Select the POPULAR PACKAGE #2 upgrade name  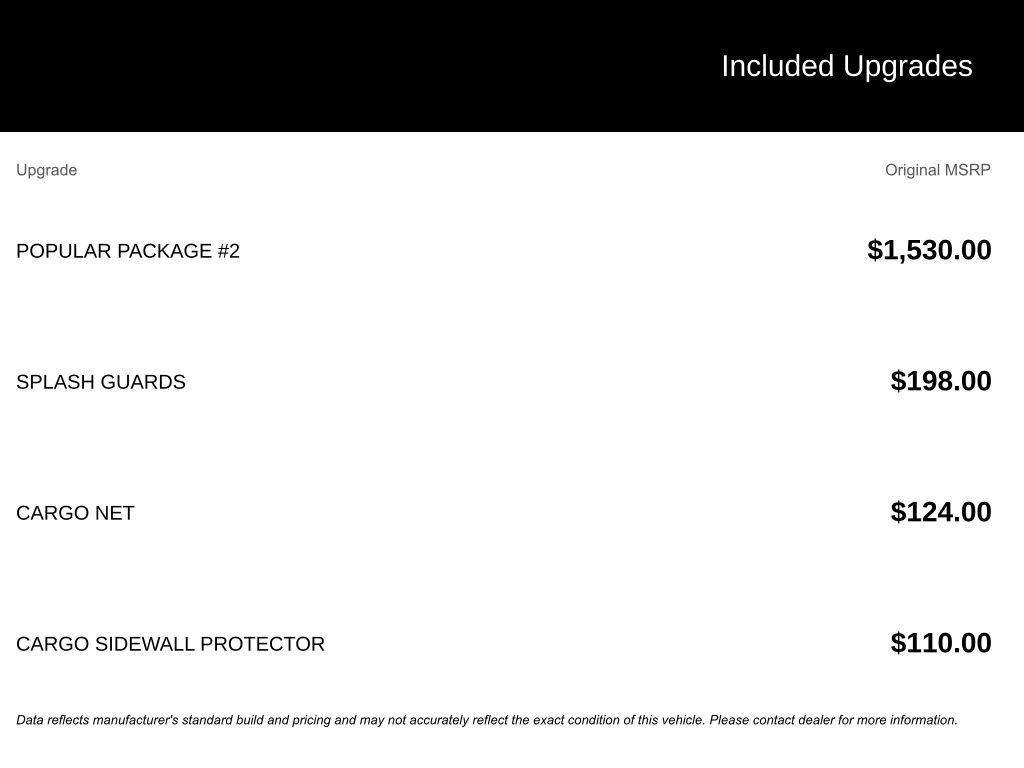tap(128, 251)
